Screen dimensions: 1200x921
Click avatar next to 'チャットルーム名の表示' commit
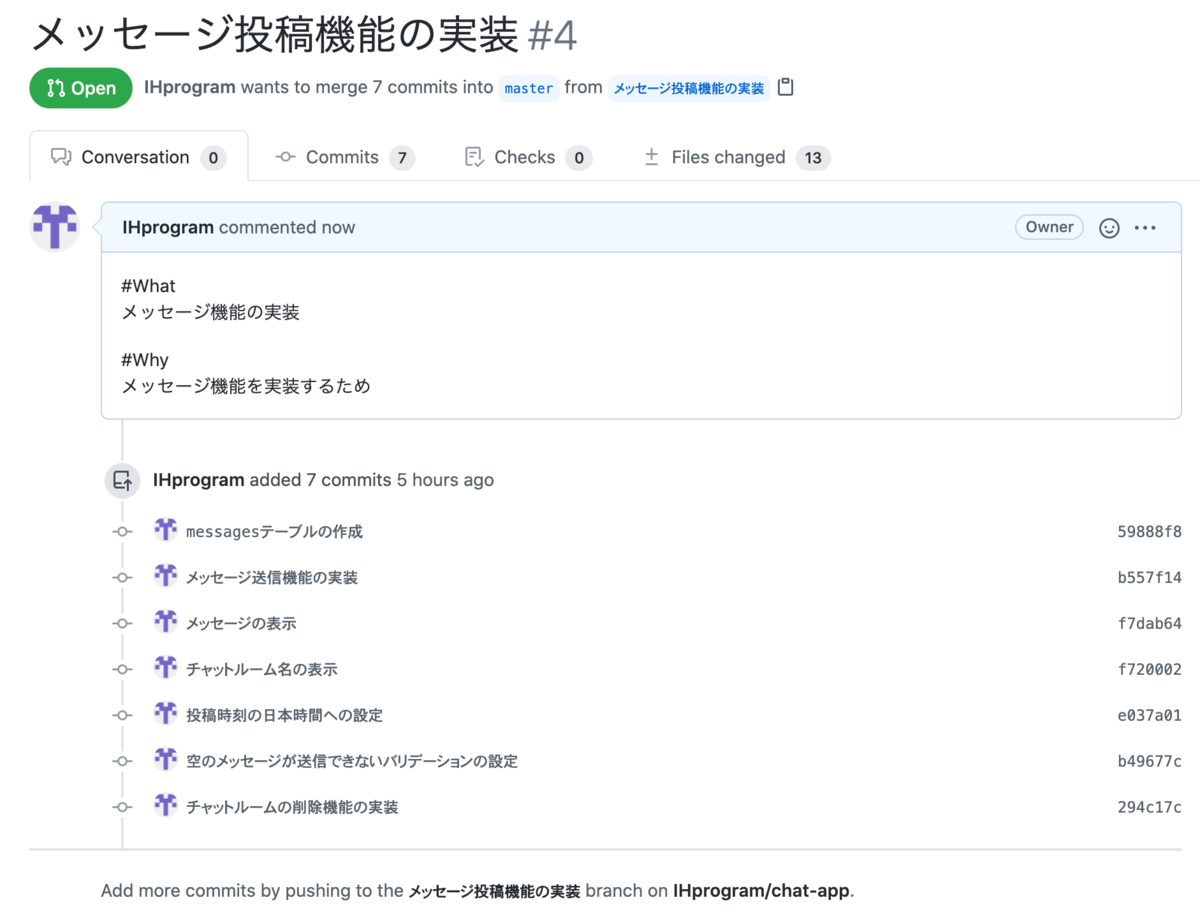166,668
